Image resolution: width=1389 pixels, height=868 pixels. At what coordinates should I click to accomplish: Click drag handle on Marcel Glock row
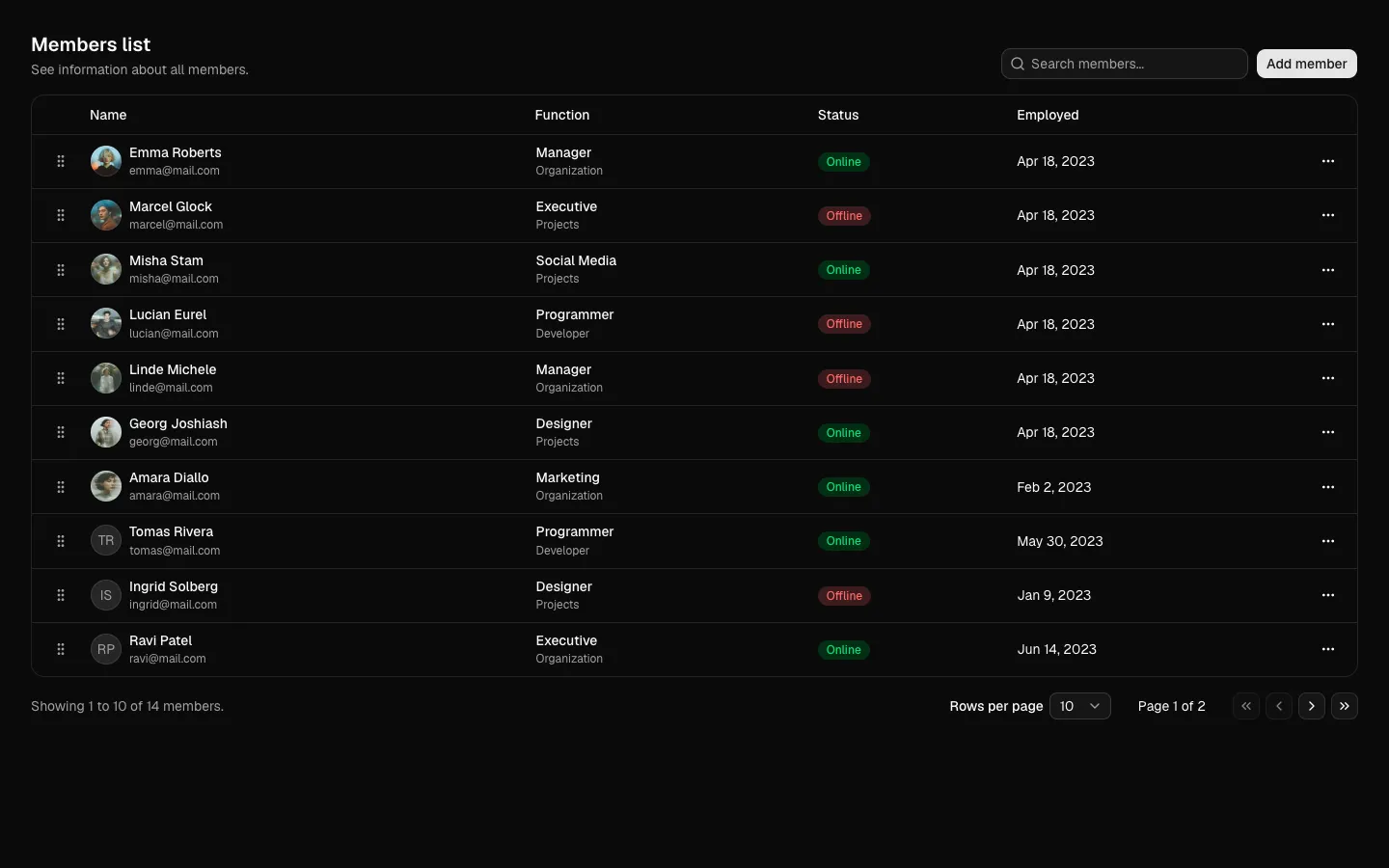click(61, 215)
